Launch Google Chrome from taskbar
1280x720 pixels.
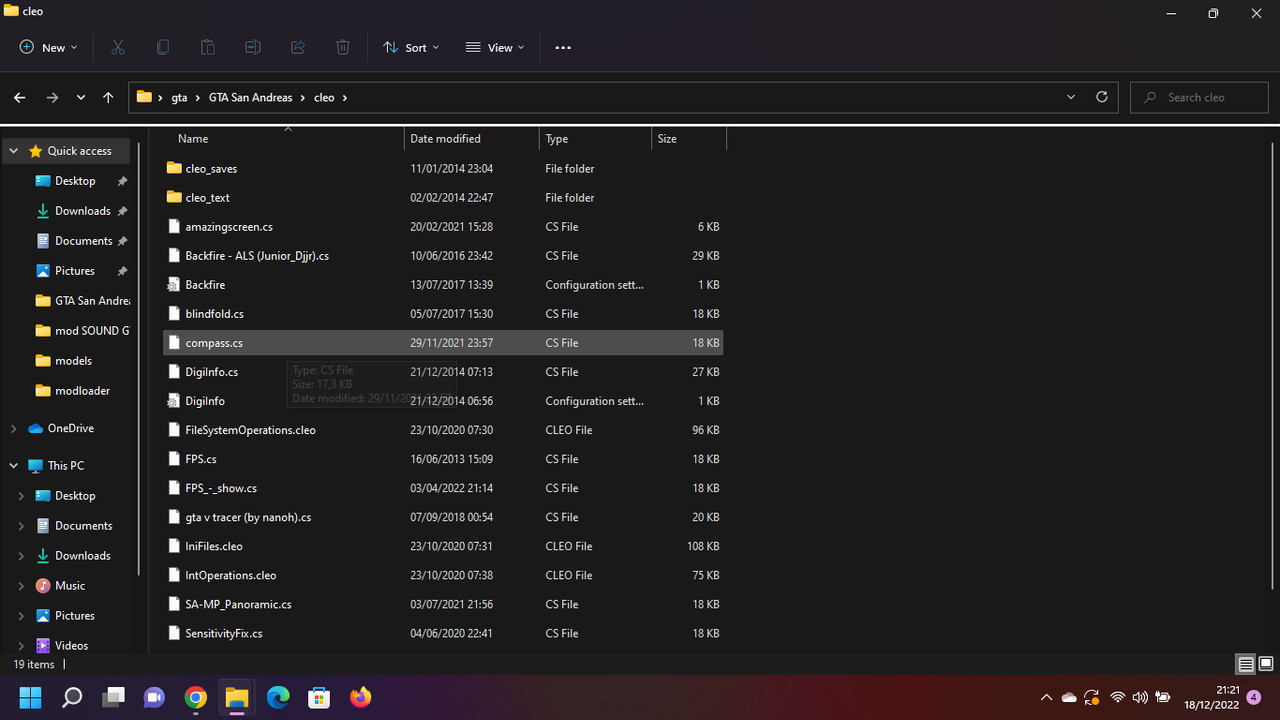point(196,697)
